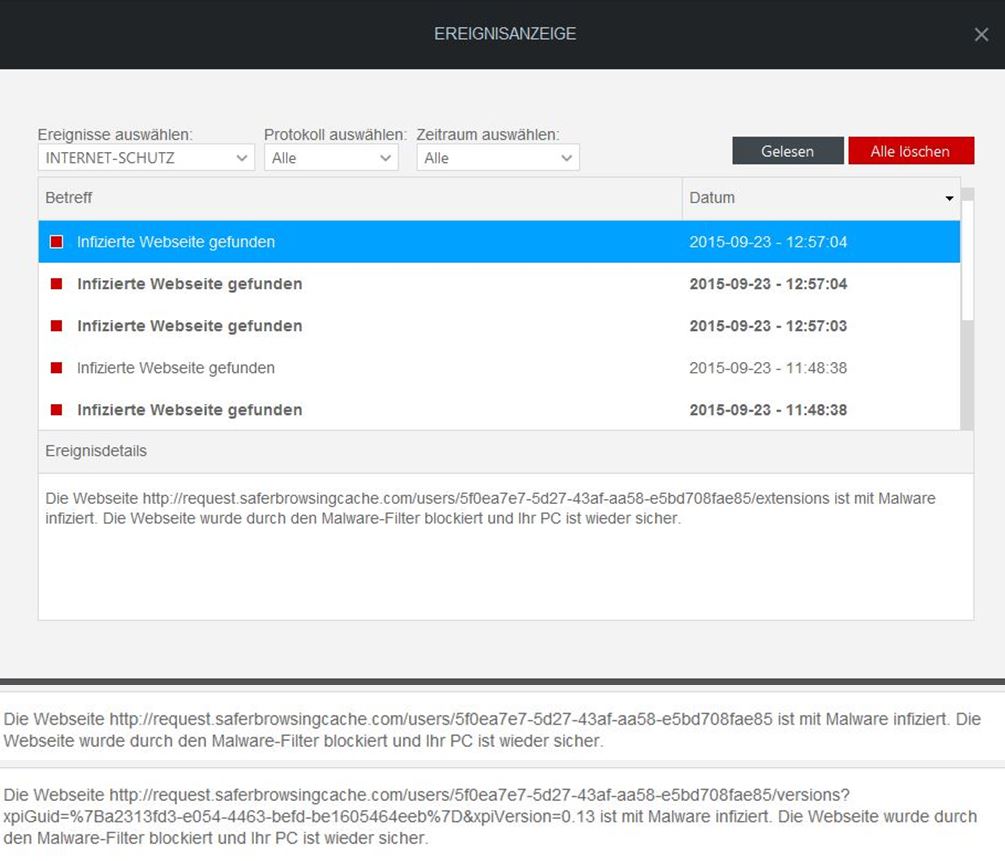
Task: Click the red square icon in the highlighted row
Action: (56, 242)
